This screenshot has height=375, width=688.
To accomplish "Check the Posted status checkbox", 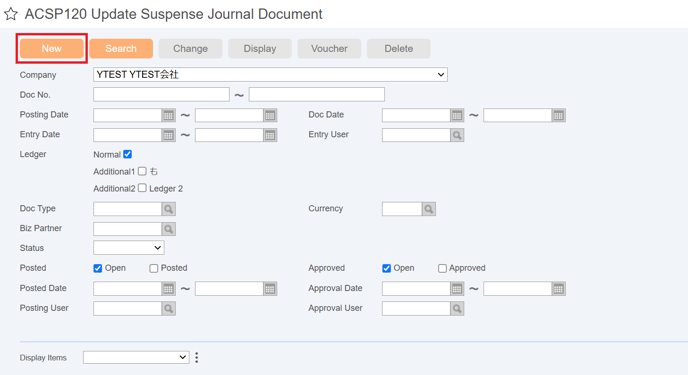I will pyautogui.click(x=154, y=268).
